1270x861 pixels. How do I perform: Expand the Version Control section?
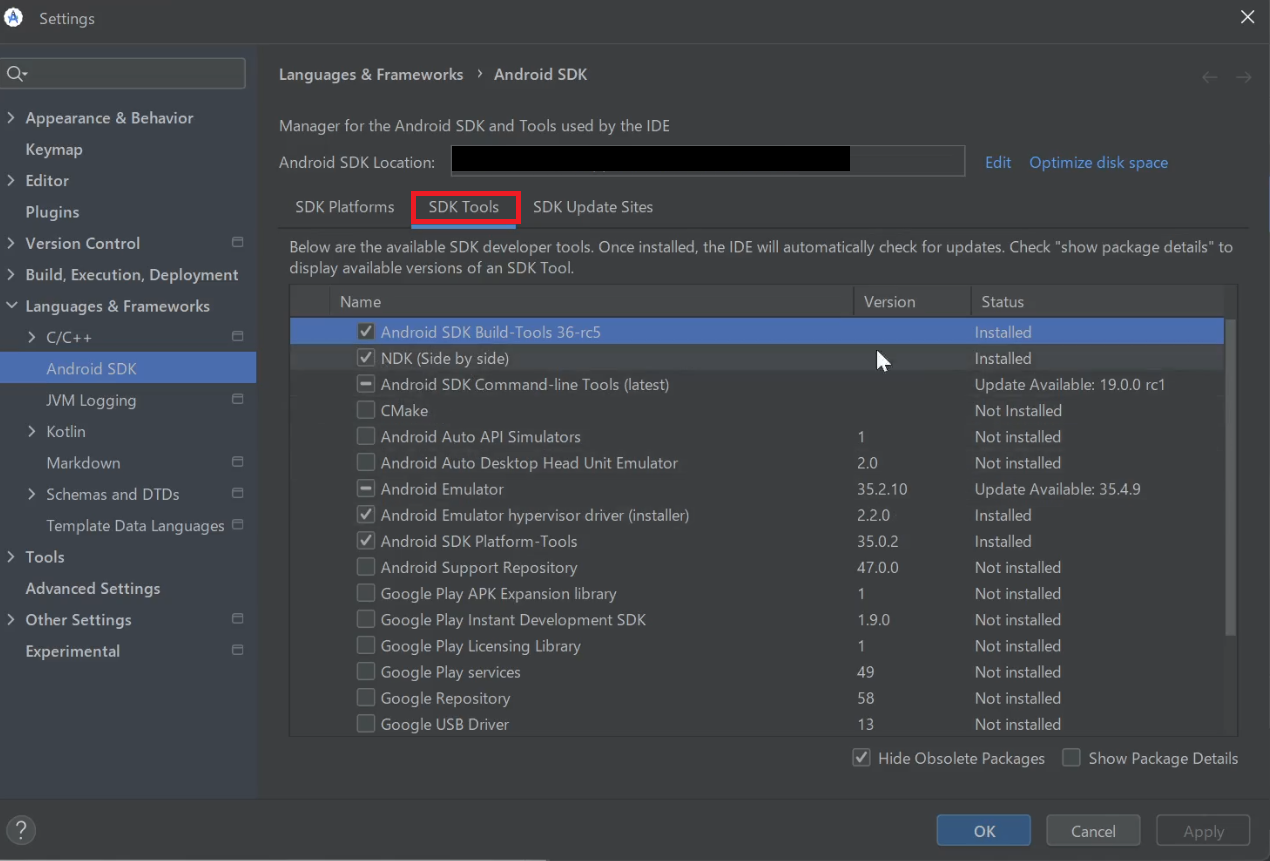tap(11, 243)
